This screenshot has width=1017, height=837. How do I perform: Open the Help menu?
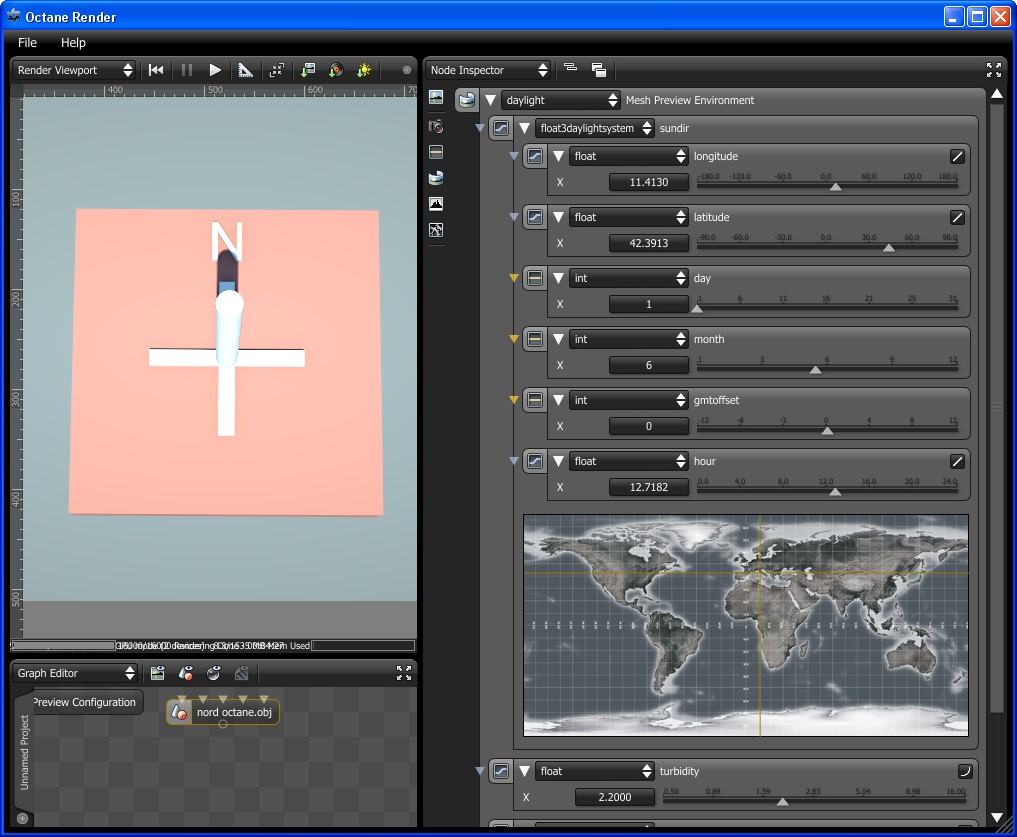coord(73,42)
